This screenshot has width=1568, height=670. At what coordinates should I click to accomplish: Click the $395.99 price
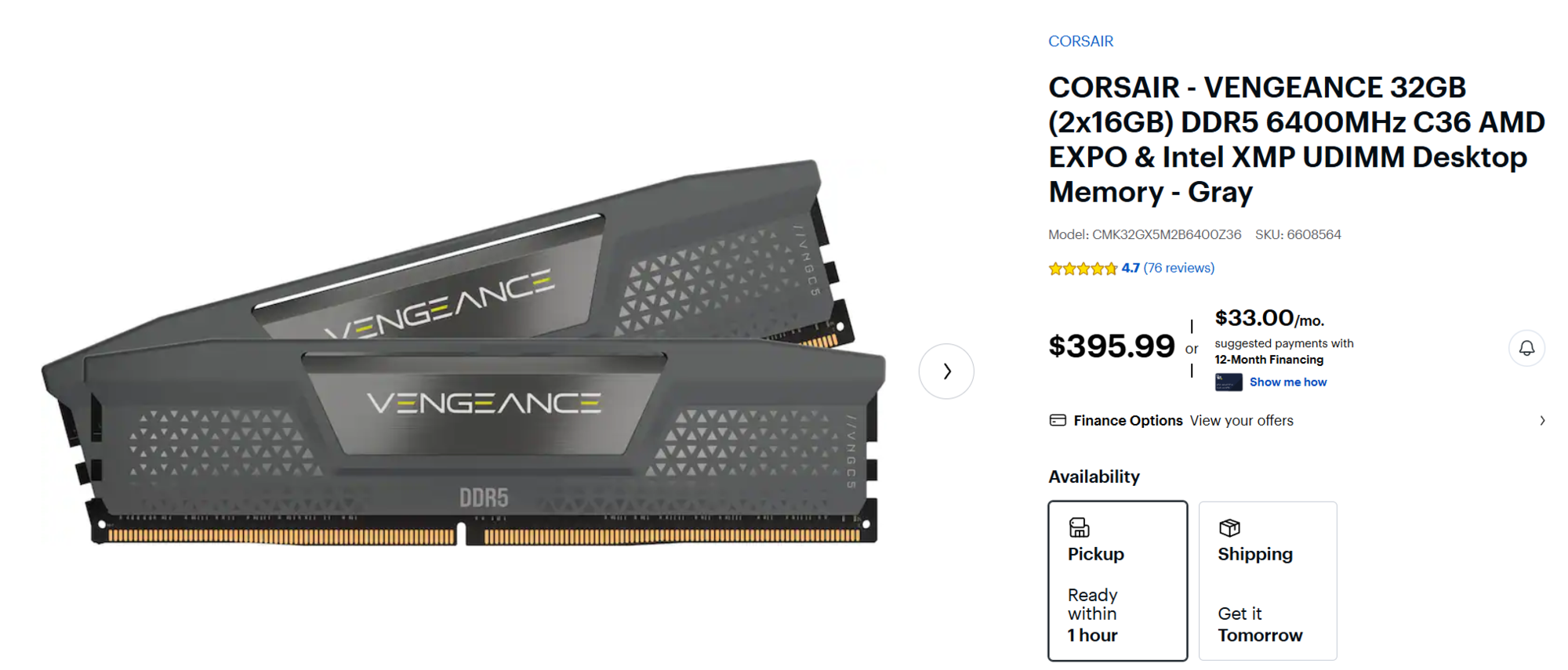click(1111, 346)
